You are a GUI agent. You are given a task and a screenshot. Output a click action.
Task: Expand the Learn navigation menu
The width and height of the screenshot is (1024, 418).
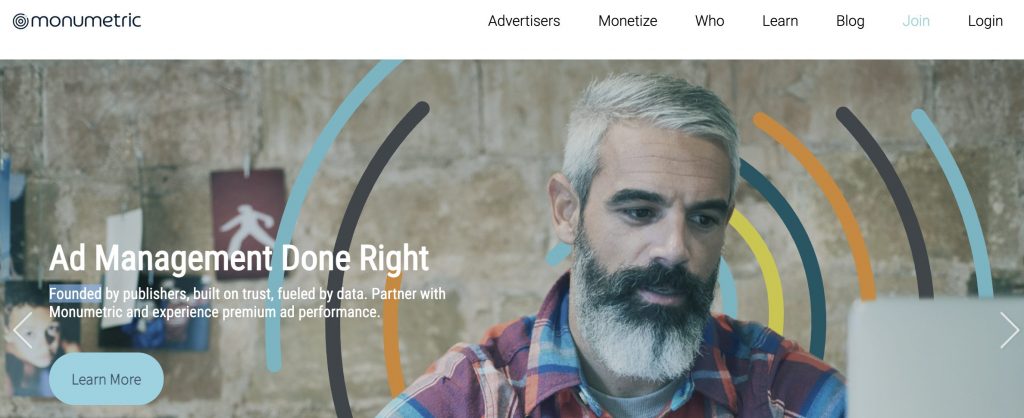tap(780, 21)
